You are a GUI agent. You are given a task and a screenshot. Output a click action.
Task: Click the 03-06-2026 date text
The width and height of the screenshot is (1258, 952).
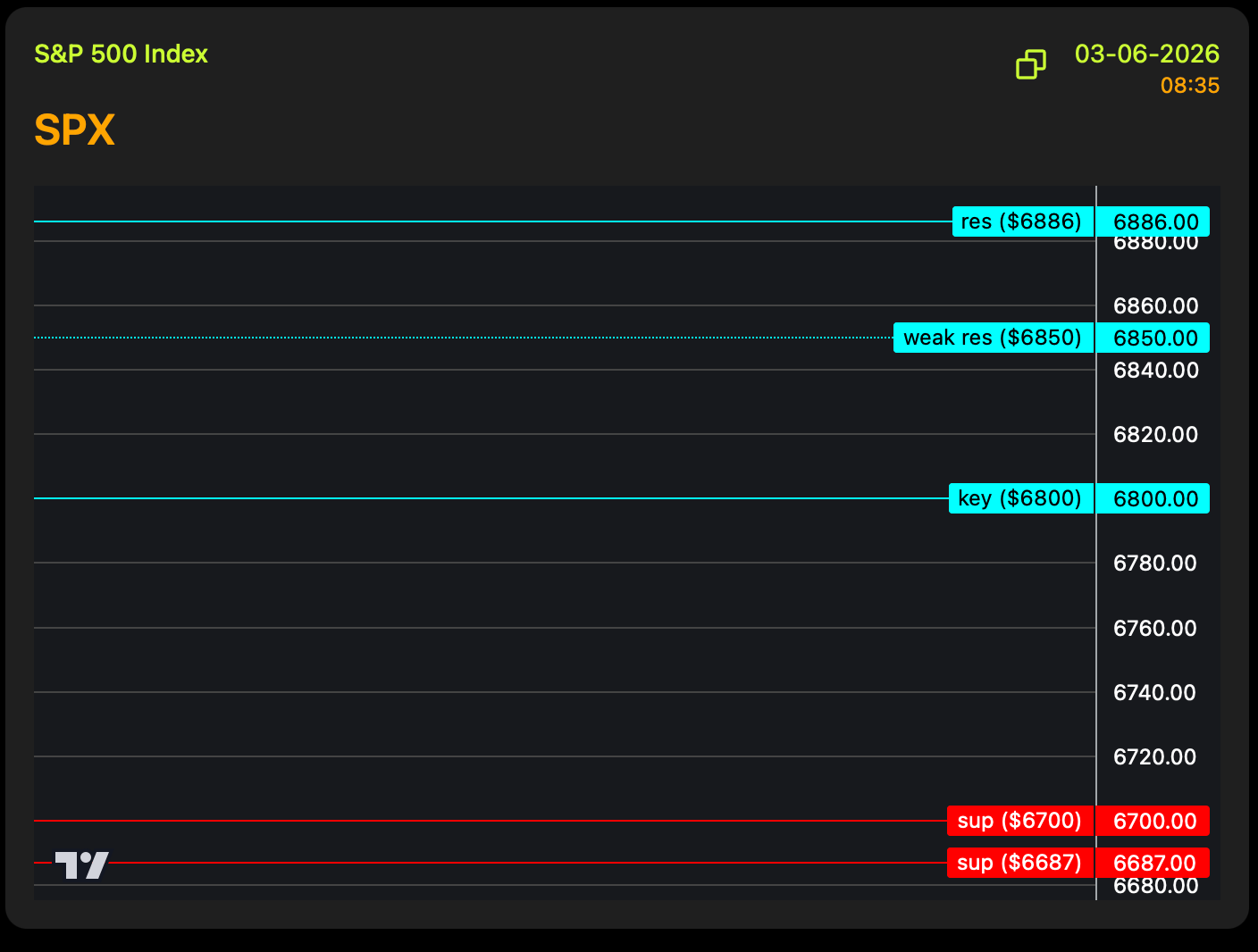coord(1146,54)
